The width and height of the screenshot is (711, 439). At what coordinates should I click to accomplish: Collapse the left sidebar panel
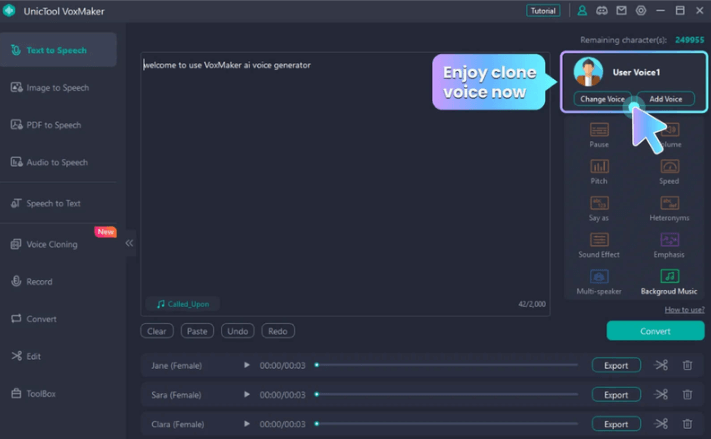tap(130, 243)
